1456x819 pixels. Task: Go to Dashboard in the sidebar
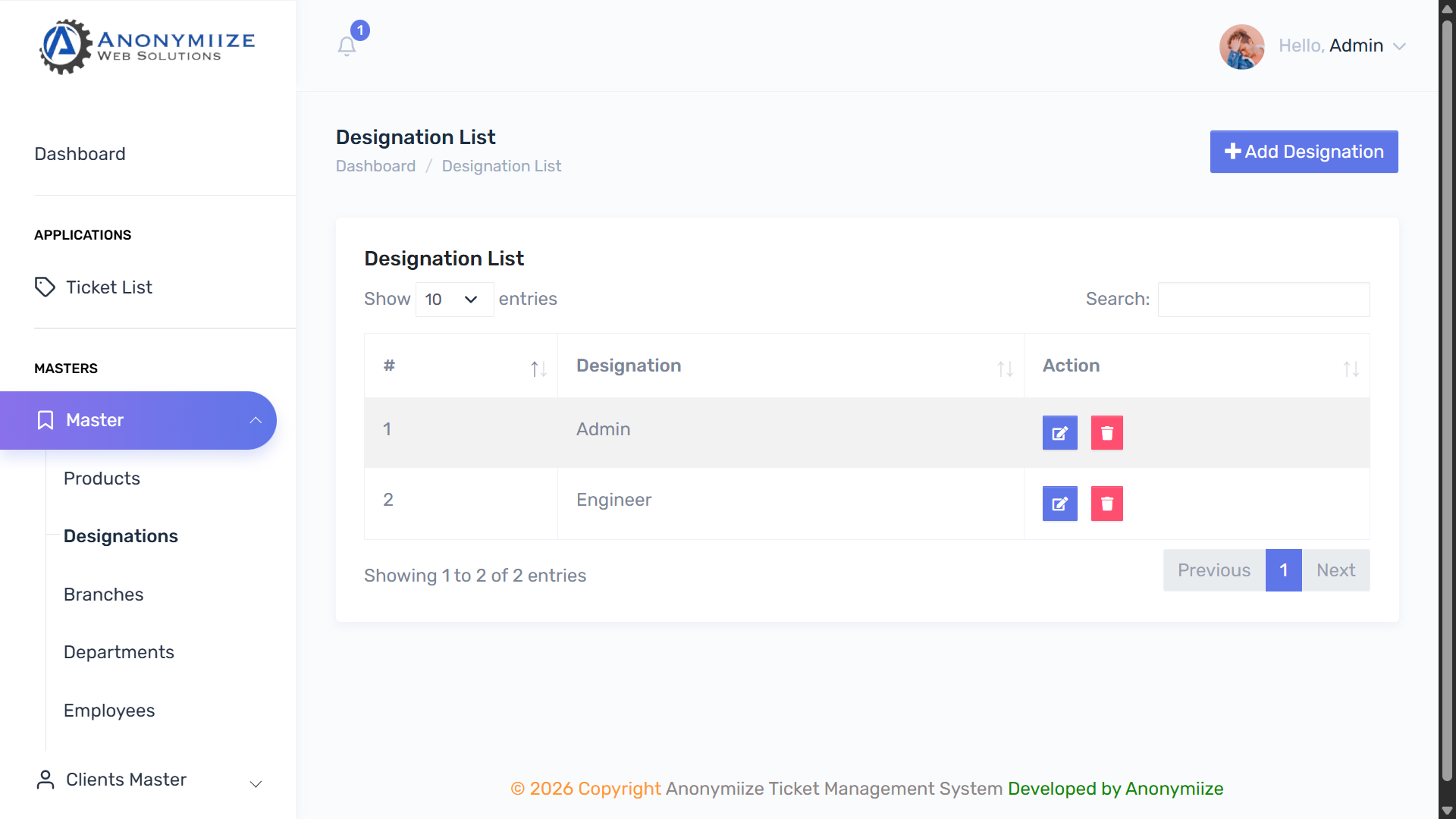click(x=80, y=154)
